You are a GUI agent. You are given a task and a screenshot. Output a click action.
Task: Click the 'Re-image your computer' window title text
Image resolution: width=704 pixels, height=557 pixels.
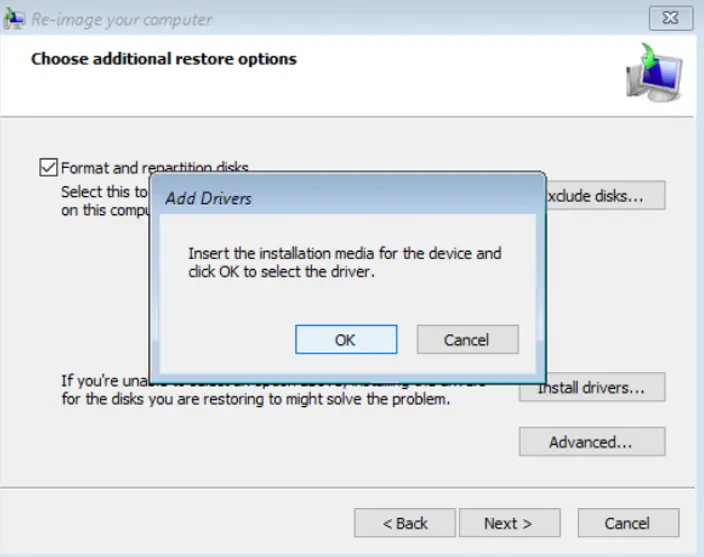(x=121, y=19)
